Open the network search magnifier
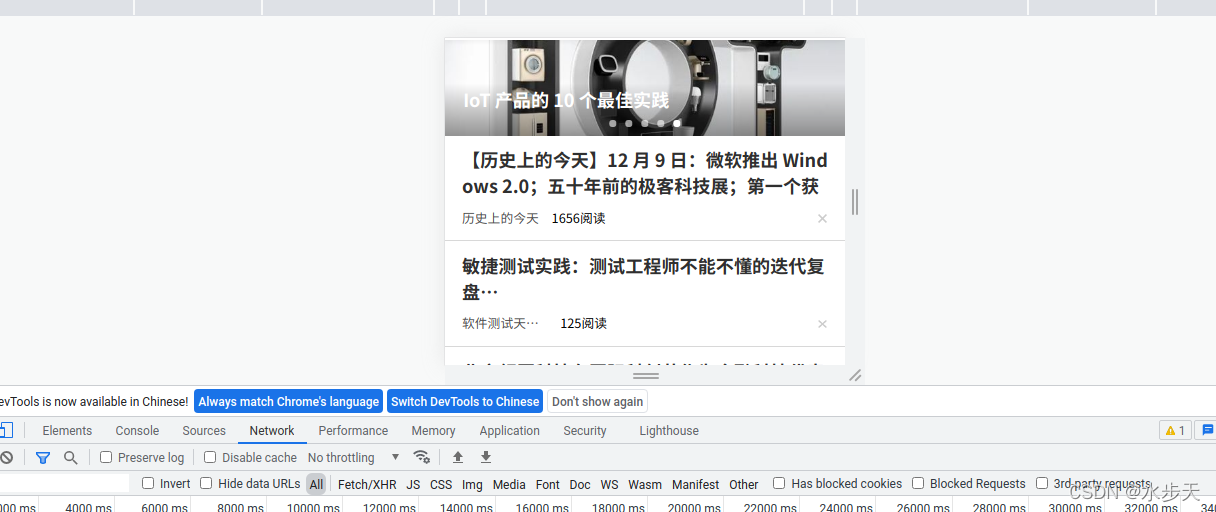Screen dimensions: 1216x512 coord(71,457)
